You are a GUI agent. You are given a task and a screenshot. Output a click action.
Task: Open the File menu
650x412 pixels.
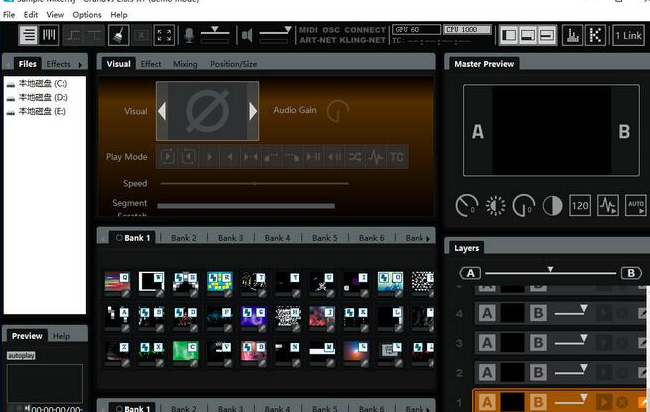pos(9,15)
